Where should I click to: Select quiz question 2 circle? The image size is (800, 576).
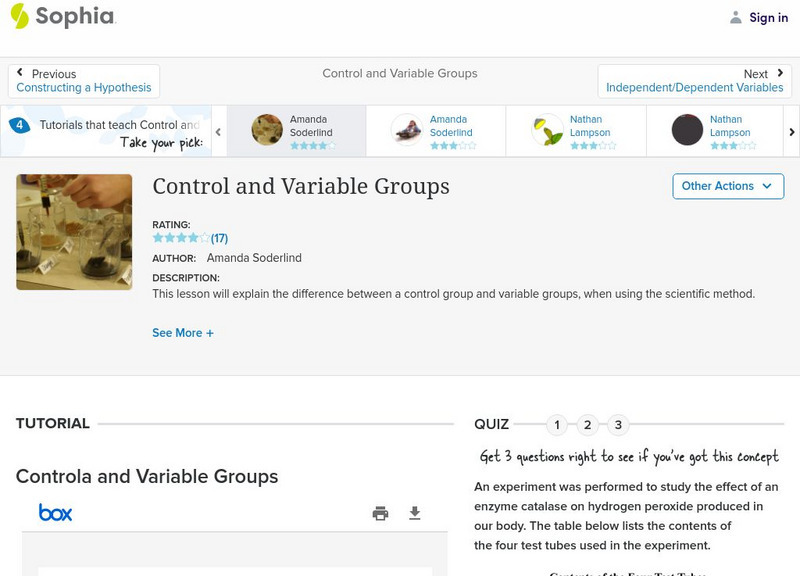(x=588, y=424)
